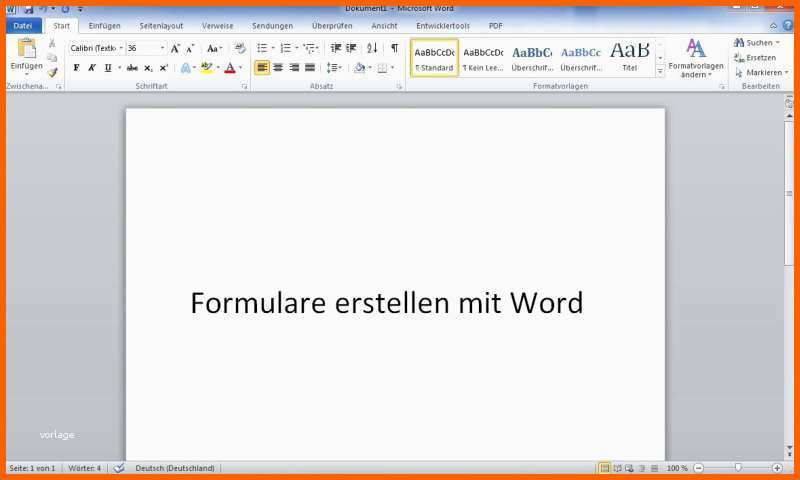800x480 pixels.
Task: Toggle italic formatting (K)
Action: [x=92, y=68]
